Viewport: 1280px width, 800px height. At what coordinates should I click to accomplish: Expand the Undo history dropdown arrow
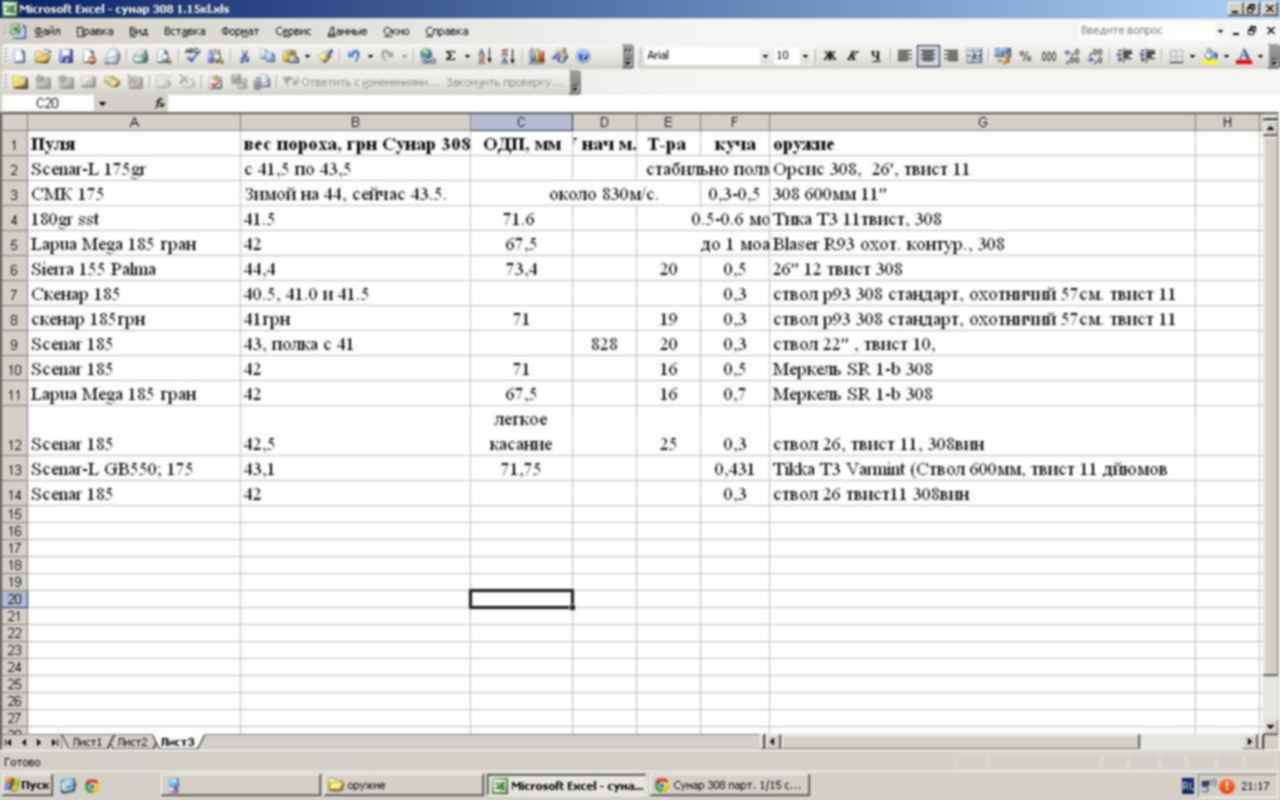[x=370, y=56]
